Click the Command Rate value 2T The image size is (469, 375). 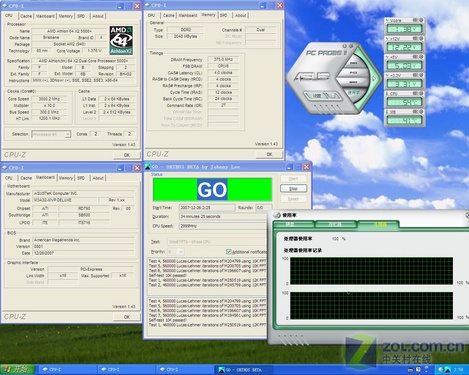(x=223, y=105)
